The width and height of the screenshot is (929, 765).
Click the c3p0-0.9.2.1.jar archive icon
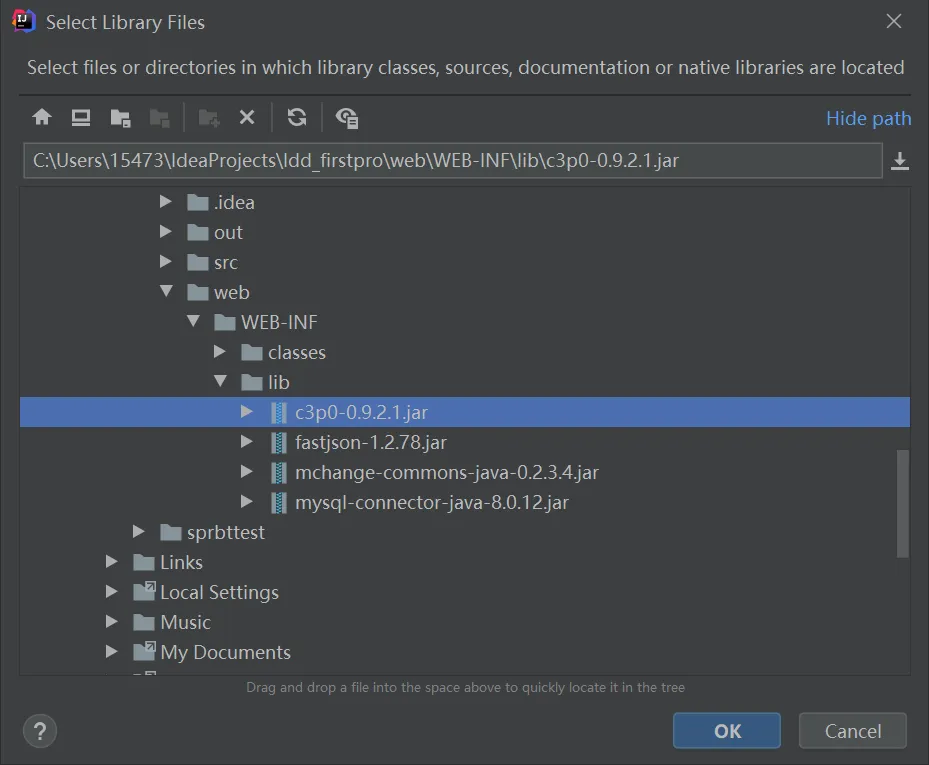pyautogui.click(x=279, y=412)
